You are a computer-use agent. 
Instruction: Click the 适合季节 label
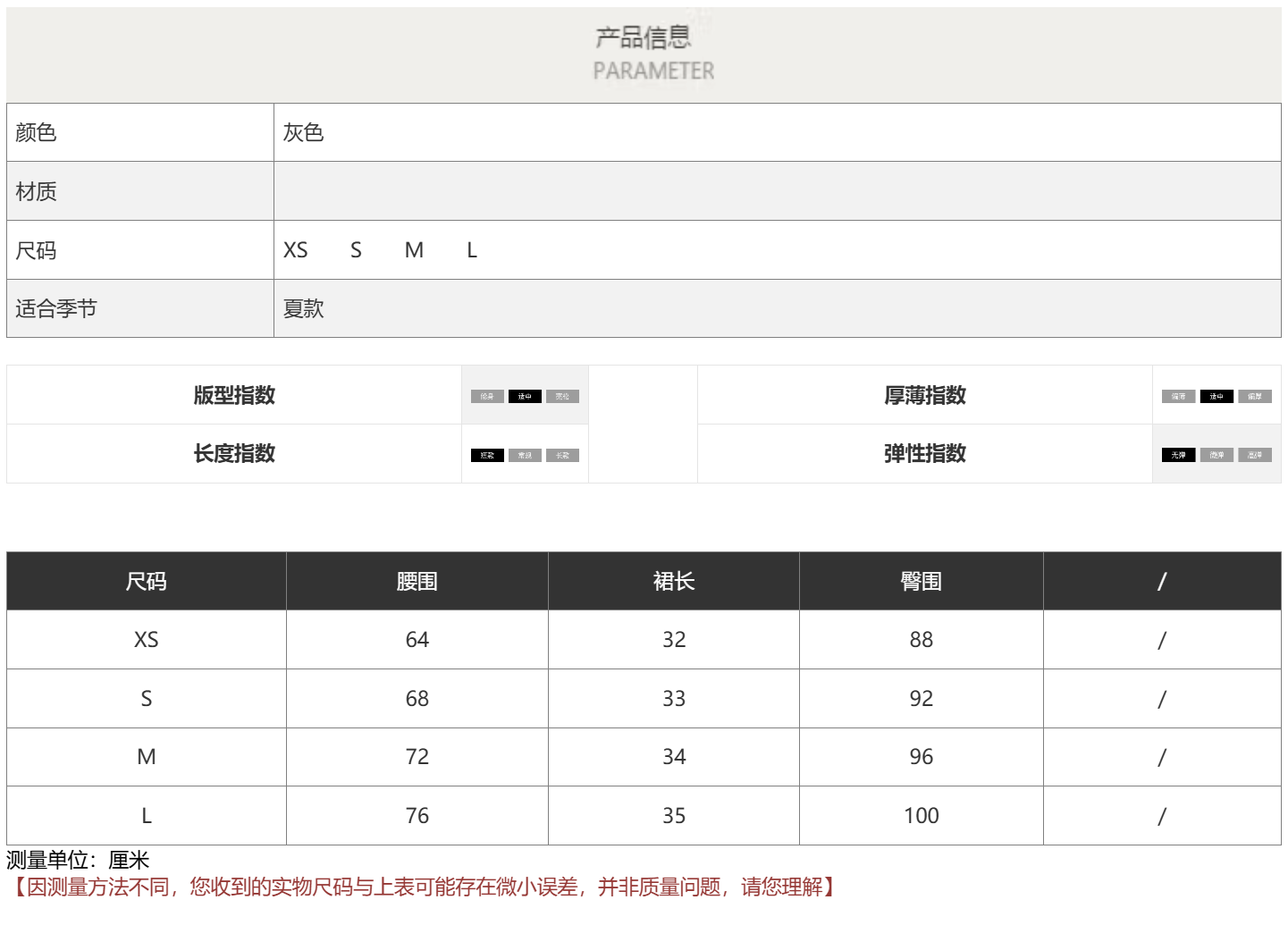[56, 308]
